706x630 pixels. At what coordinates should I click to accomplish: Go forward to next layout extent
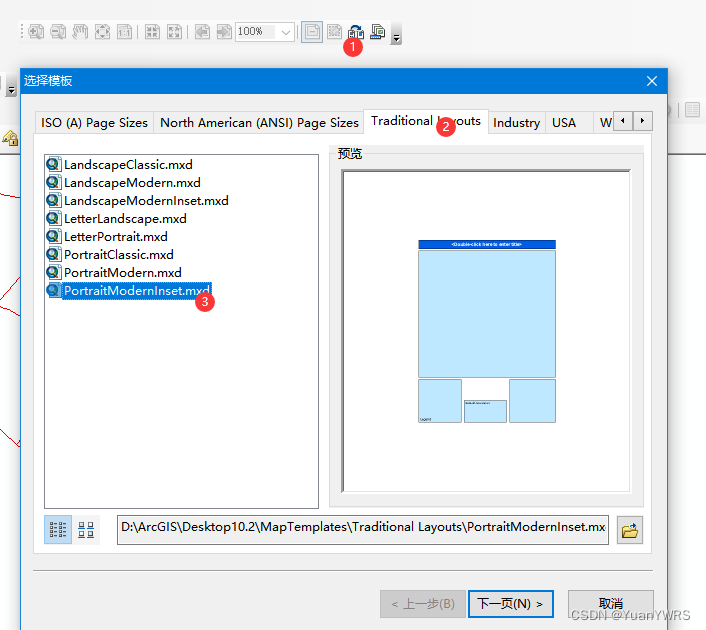224,32
